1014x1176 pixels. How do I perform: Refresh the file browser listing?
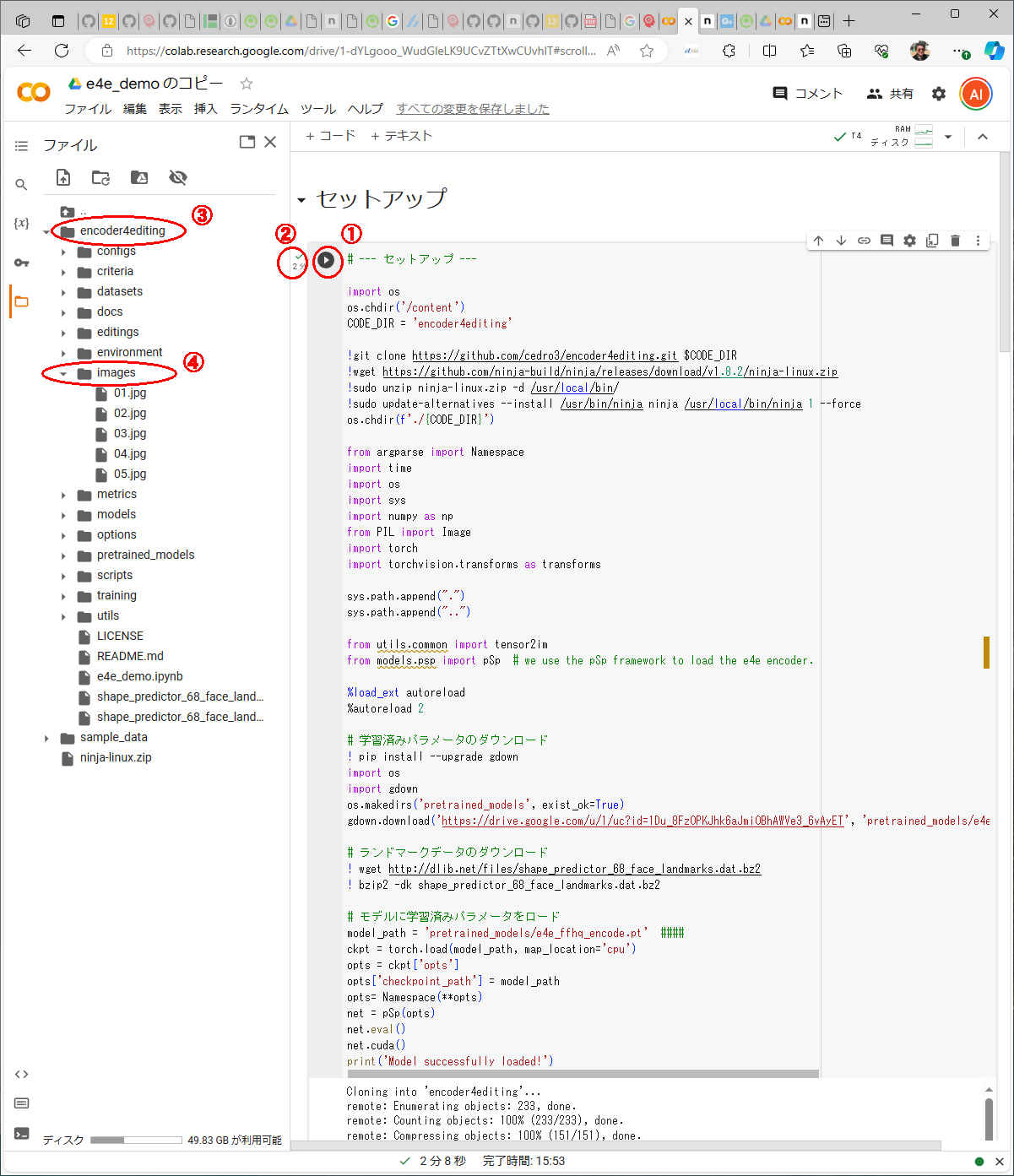coord(100,177)
